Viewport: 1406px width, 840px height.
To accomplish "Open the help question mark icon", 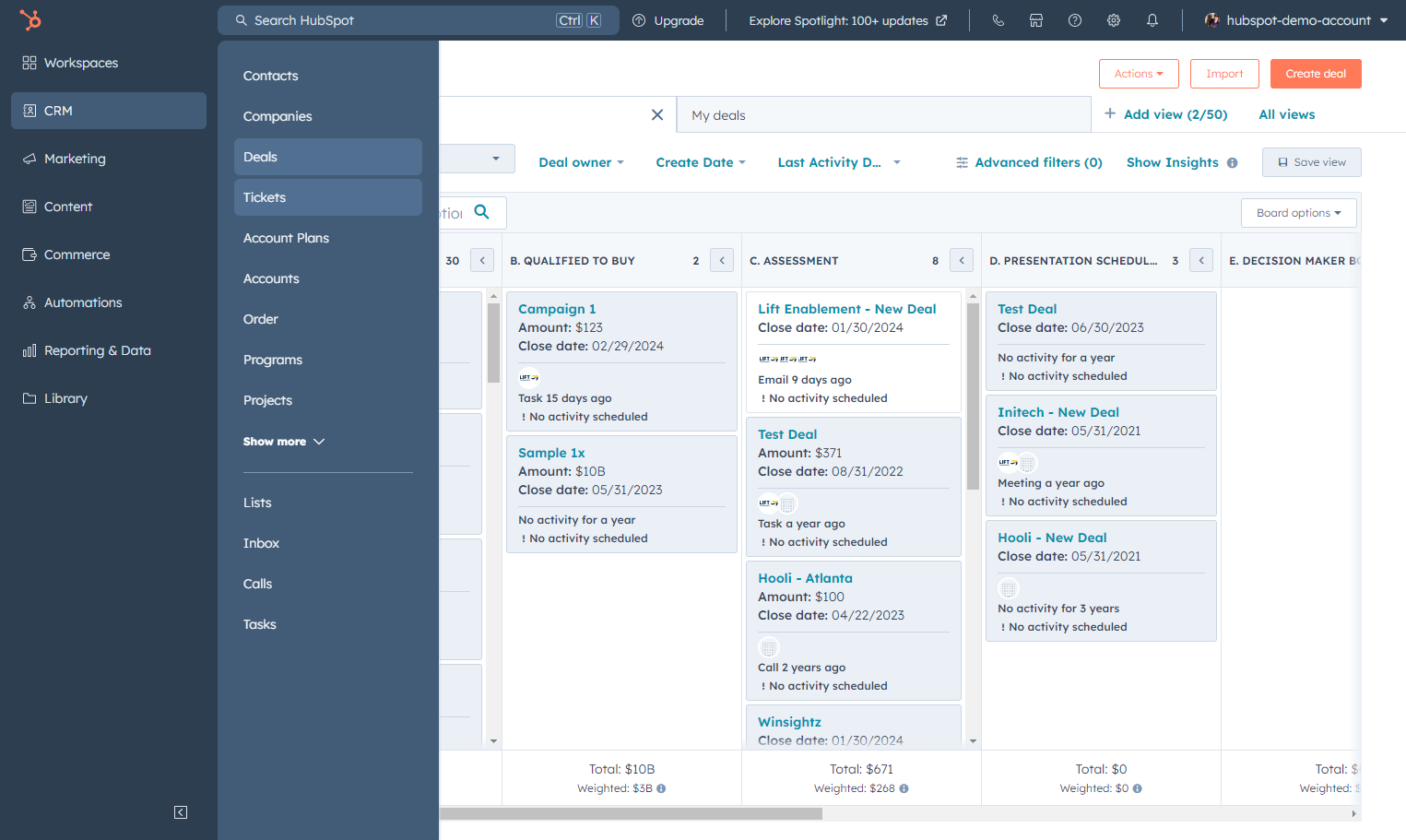I will point(1075,20).
